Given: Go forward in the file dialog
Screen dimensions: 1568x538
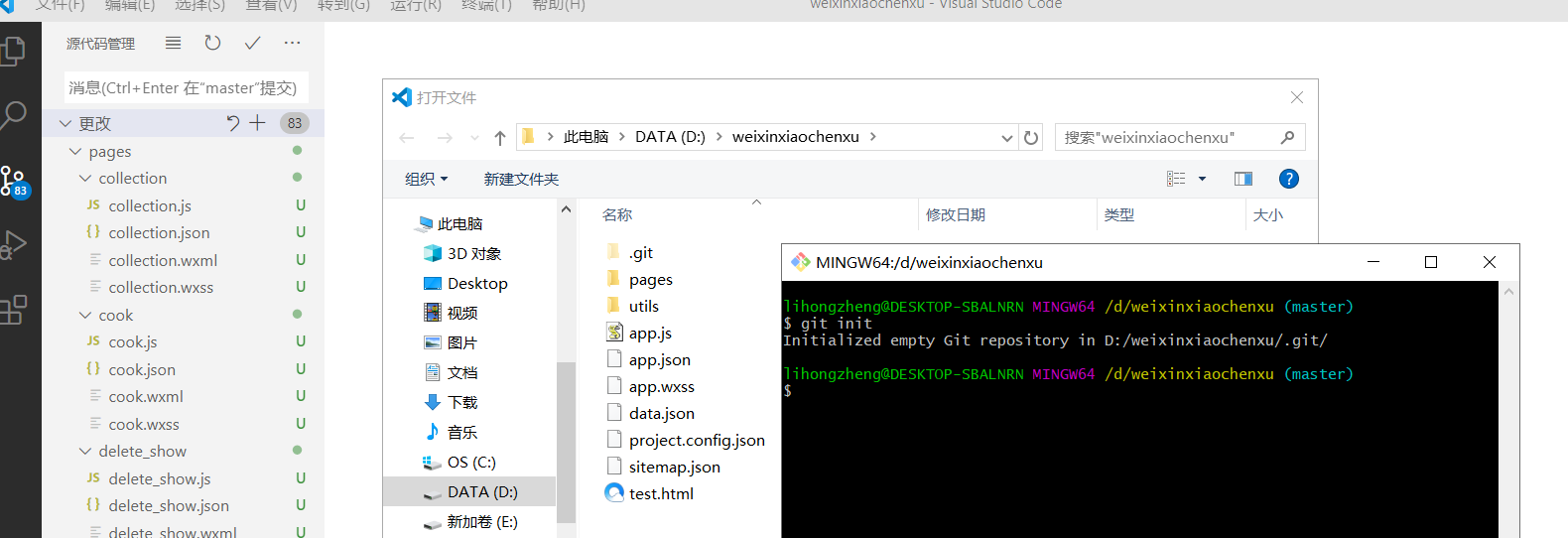Looking at the screenshot, I should [445, 137].
